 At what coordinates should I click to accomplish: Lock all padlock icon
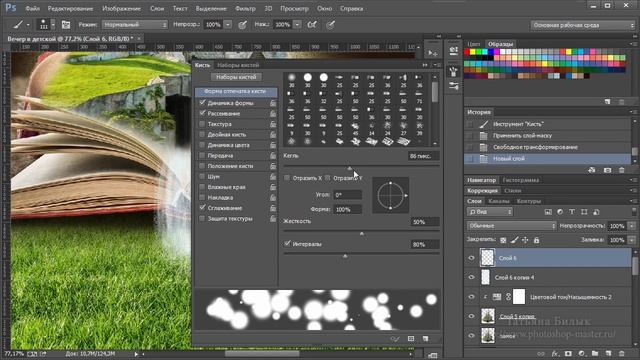point(536,240)
